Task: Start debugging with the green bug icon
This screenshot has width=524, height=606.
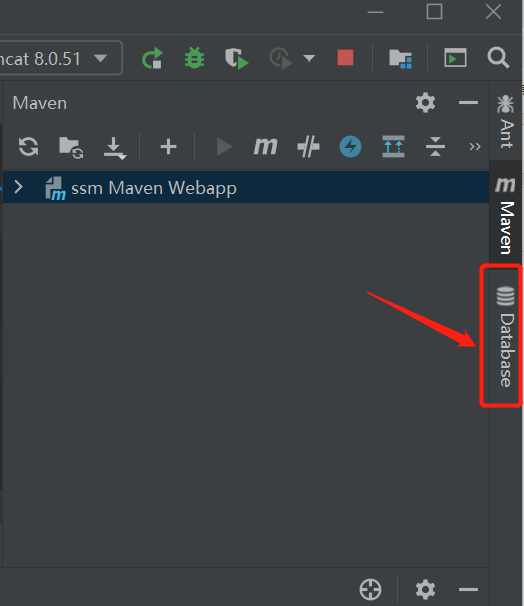Action: [194, 58]
